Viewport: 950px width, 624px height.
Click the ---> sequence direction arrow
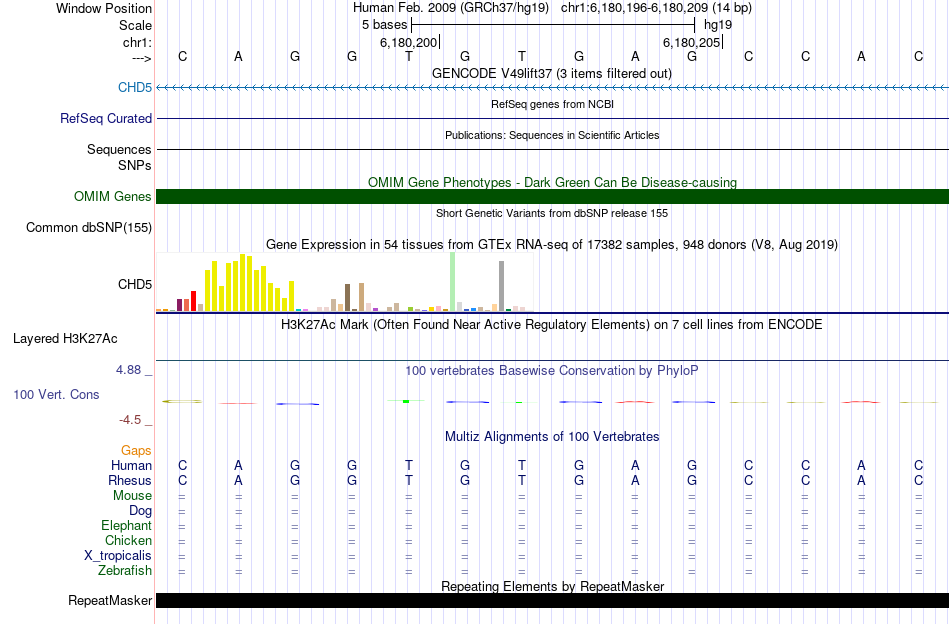(x=141, y=58)
